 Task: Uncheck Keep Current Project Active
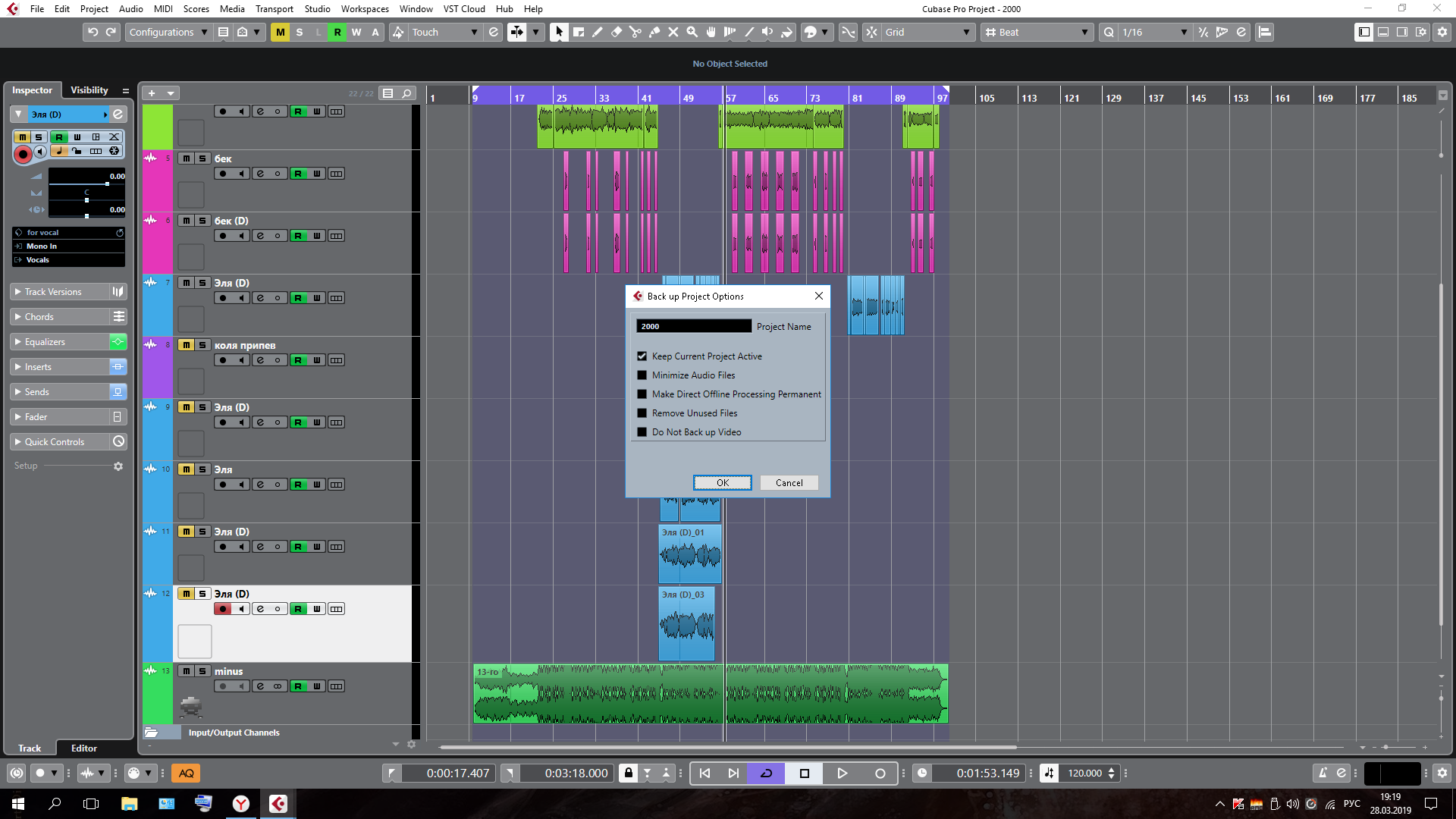tap(642, 356)
